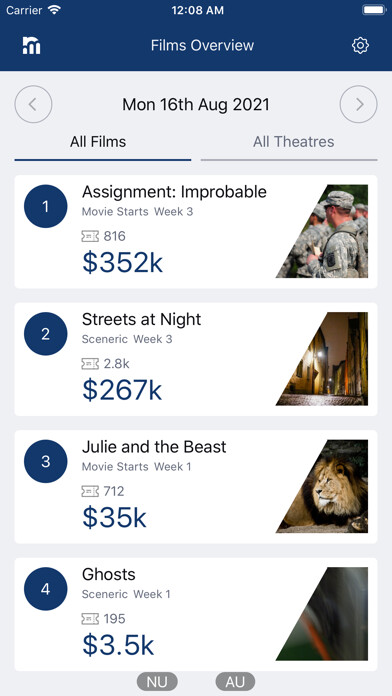392x696 pixels.
Task: Go to next day with right arrow
Action: pos(359,104)
